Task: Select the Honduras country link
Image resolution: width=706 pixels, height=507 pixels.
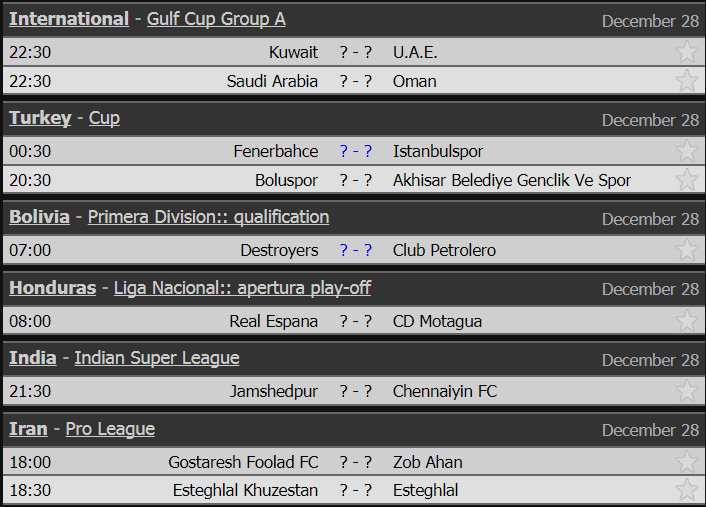Action: point(53,288)
